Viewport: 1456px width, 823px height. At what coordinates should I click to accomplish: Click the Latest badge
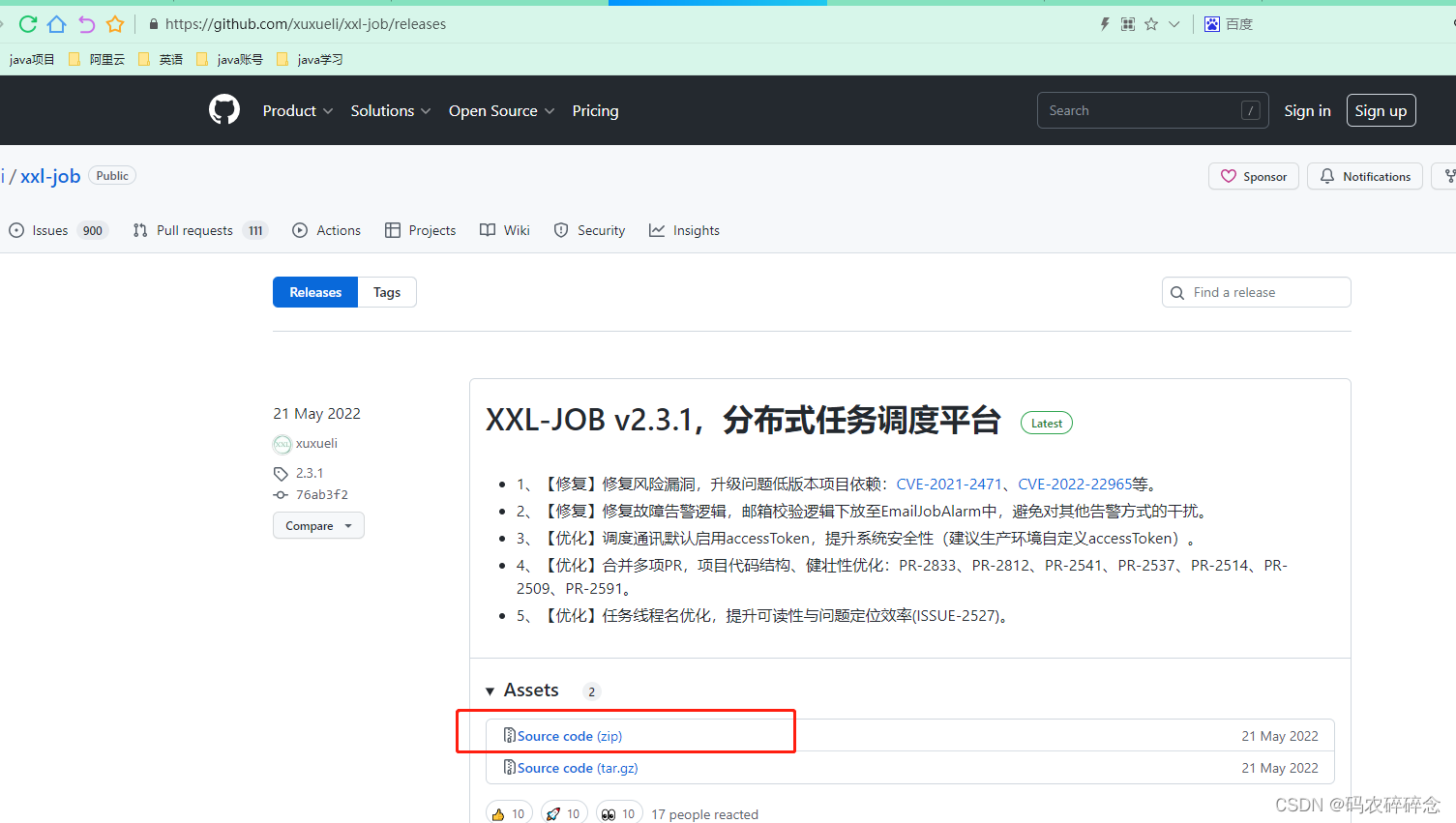click(x=1047, y=423)
